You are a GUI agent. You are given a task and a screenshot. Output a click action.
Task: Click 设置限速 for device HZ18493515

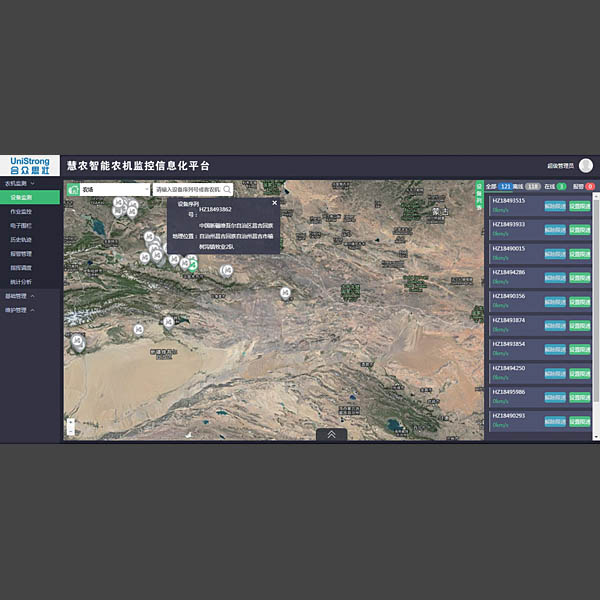580,206
